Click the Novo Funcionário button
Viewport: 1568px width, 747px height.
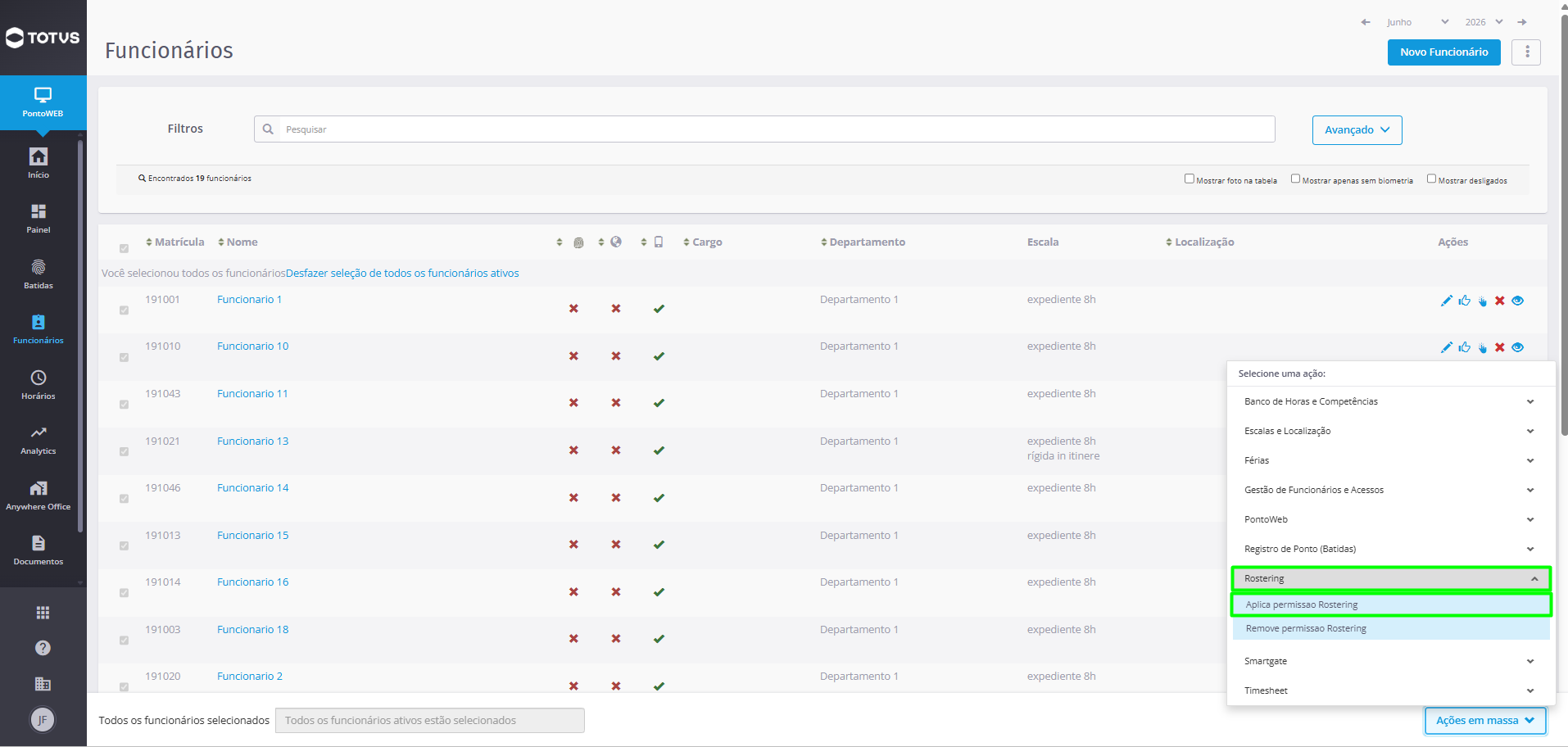coord(1443,52)
